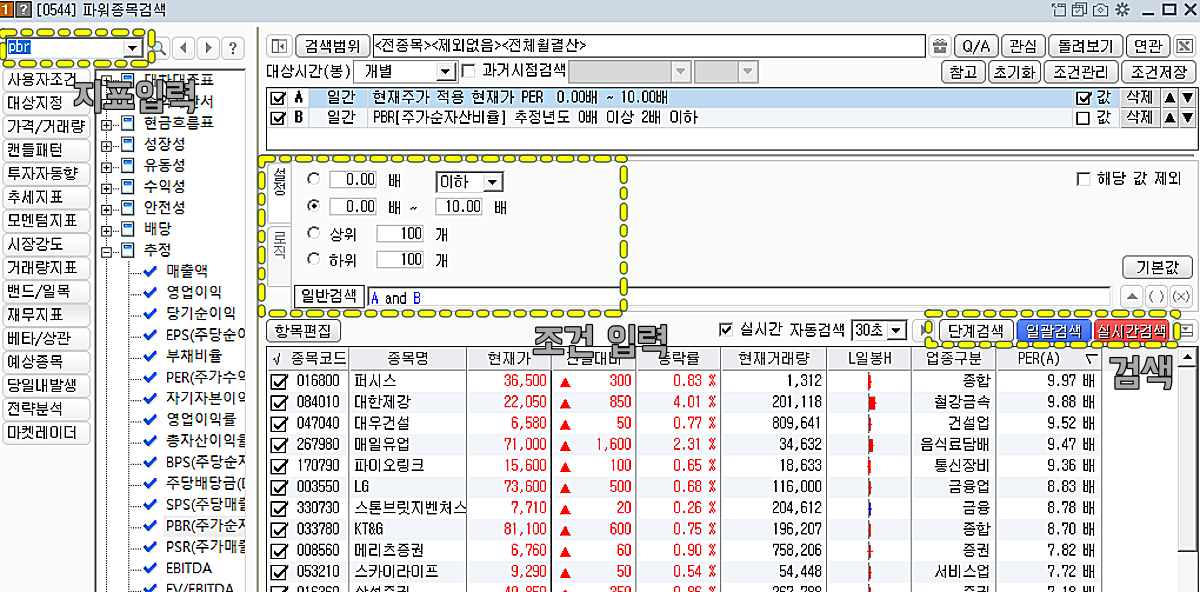
Task: Click the gift box icon near Q/A
Action: coord(939,46)
